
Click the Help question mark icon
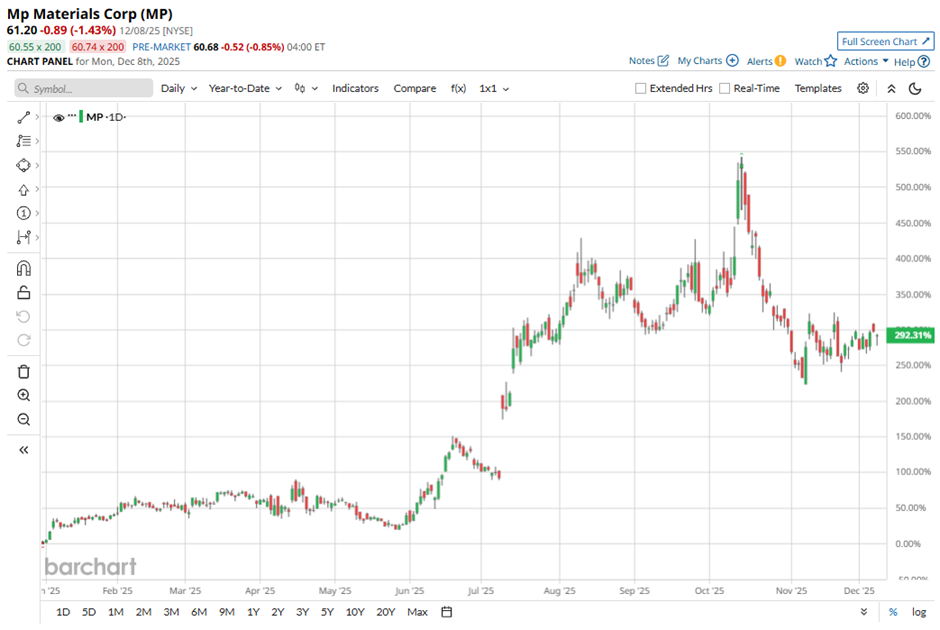pyautogui.click(x=924, y=61)
